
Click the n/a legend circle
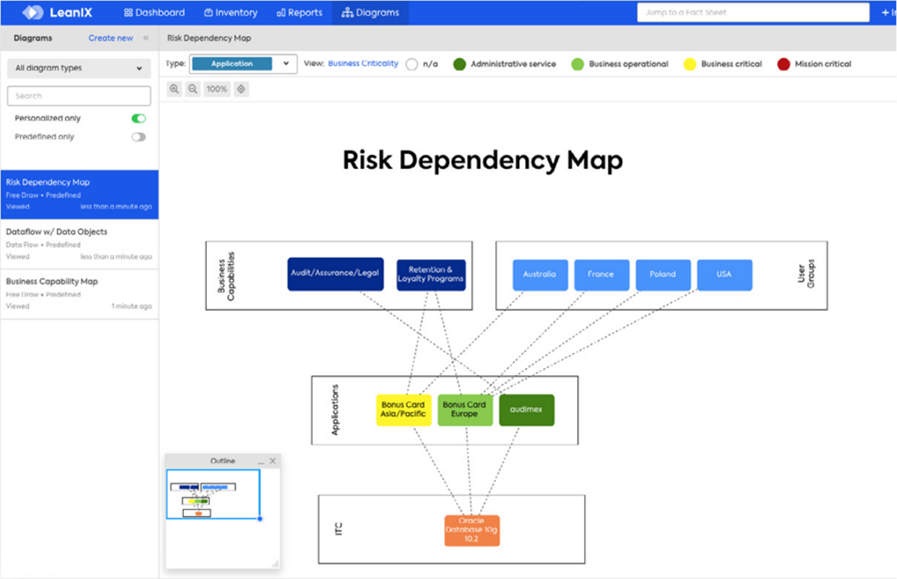pyautogui.click(x=412, y=64)
